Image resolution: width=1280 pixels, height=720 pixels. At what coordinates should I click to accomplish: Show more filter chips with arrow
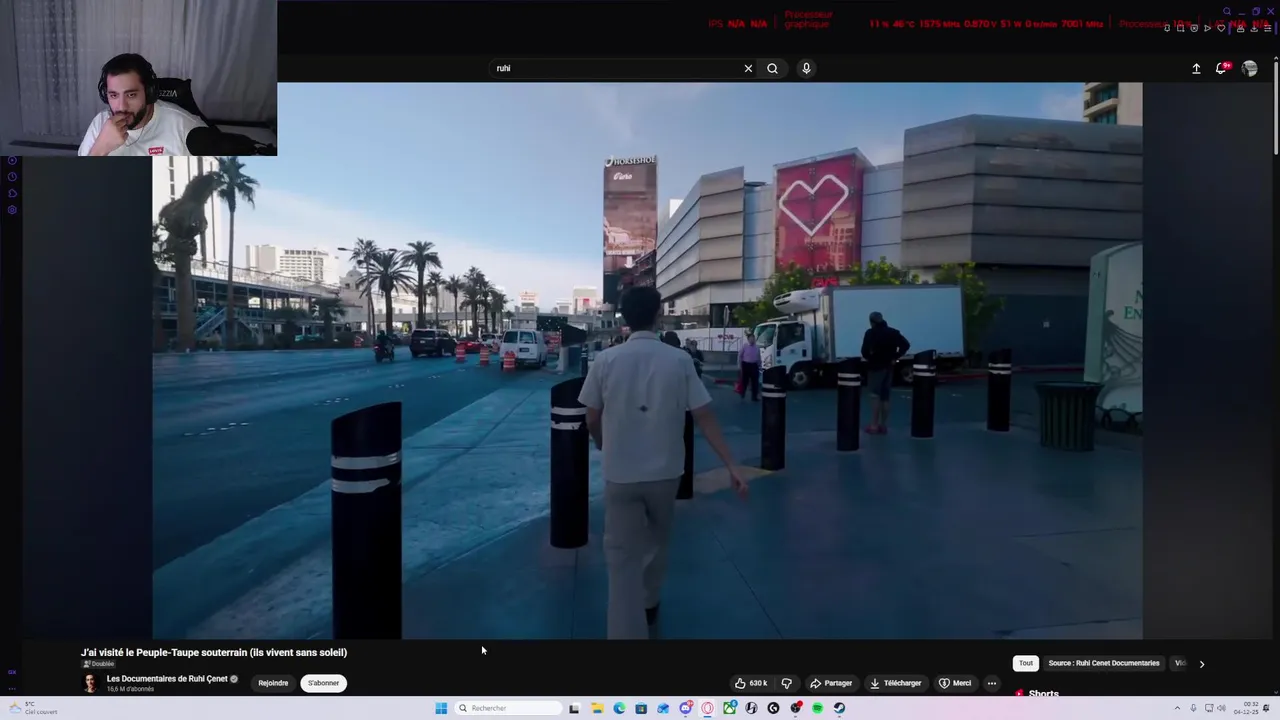[1202, 664]
